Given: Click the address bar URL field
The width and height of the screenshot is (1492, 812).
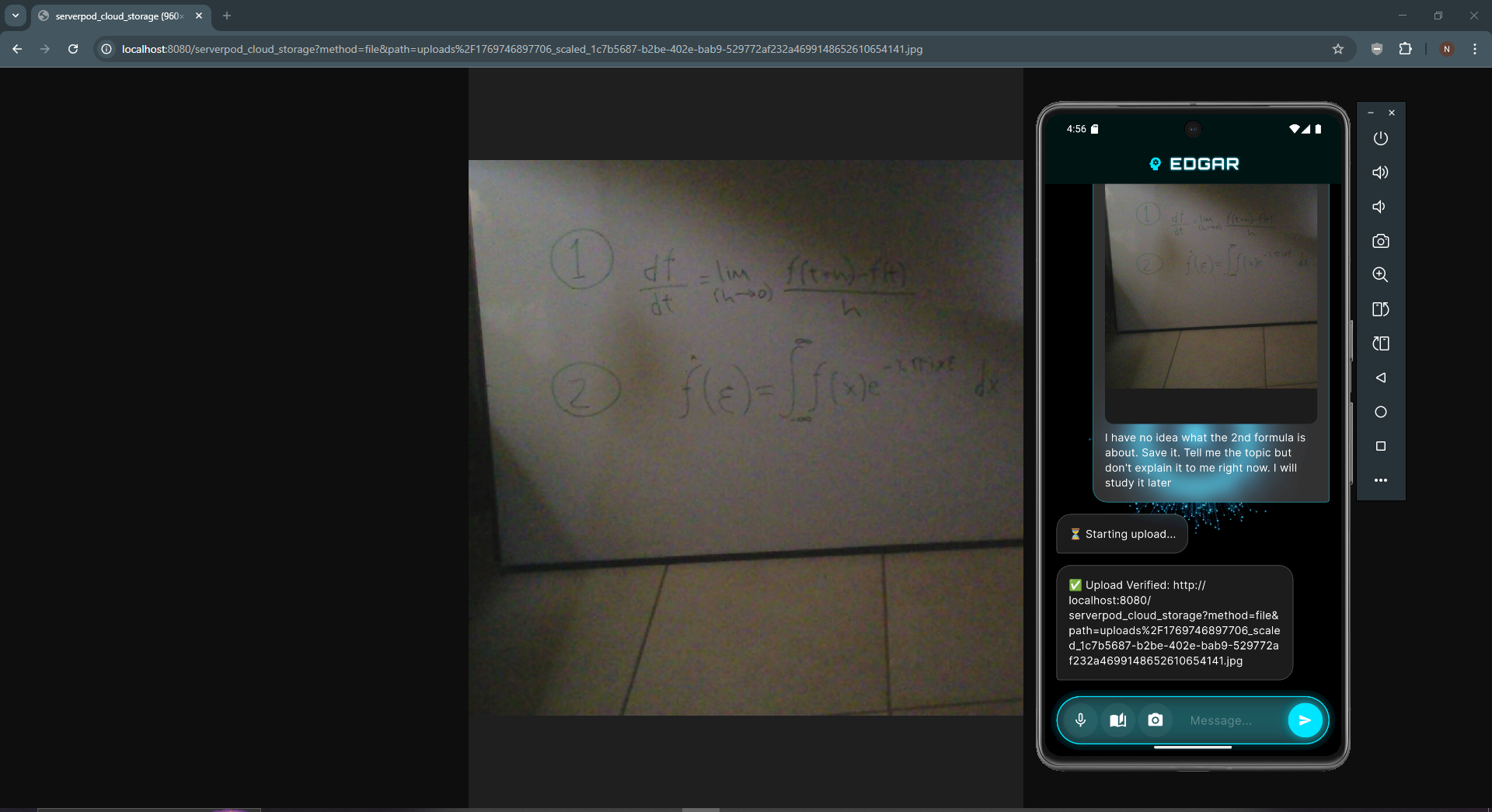Looking at the screenshot, I should (x=723, y=49).
